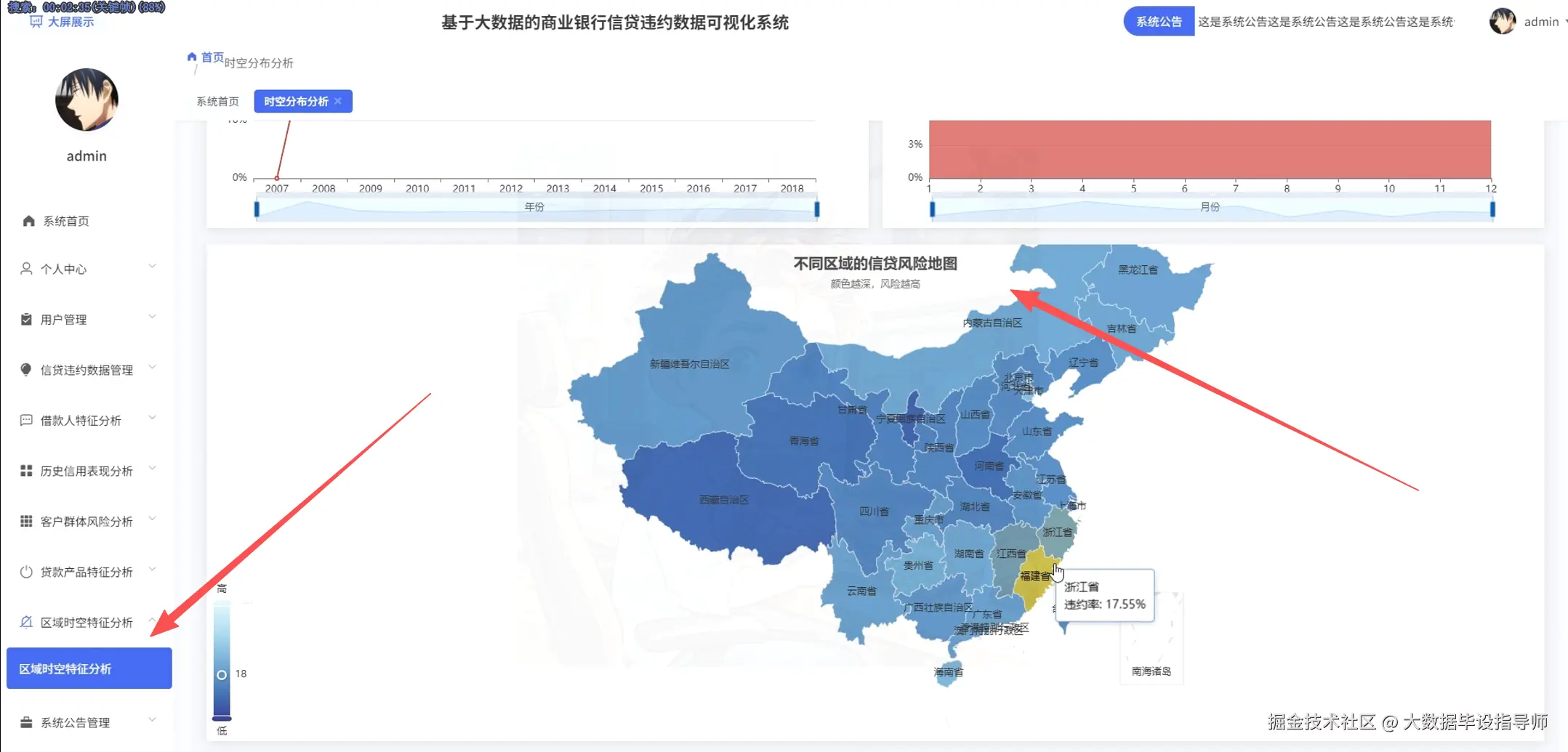Select the highlighted 区域时空特征分析 submenu item

pyautogui.click(x=89, y=668)
